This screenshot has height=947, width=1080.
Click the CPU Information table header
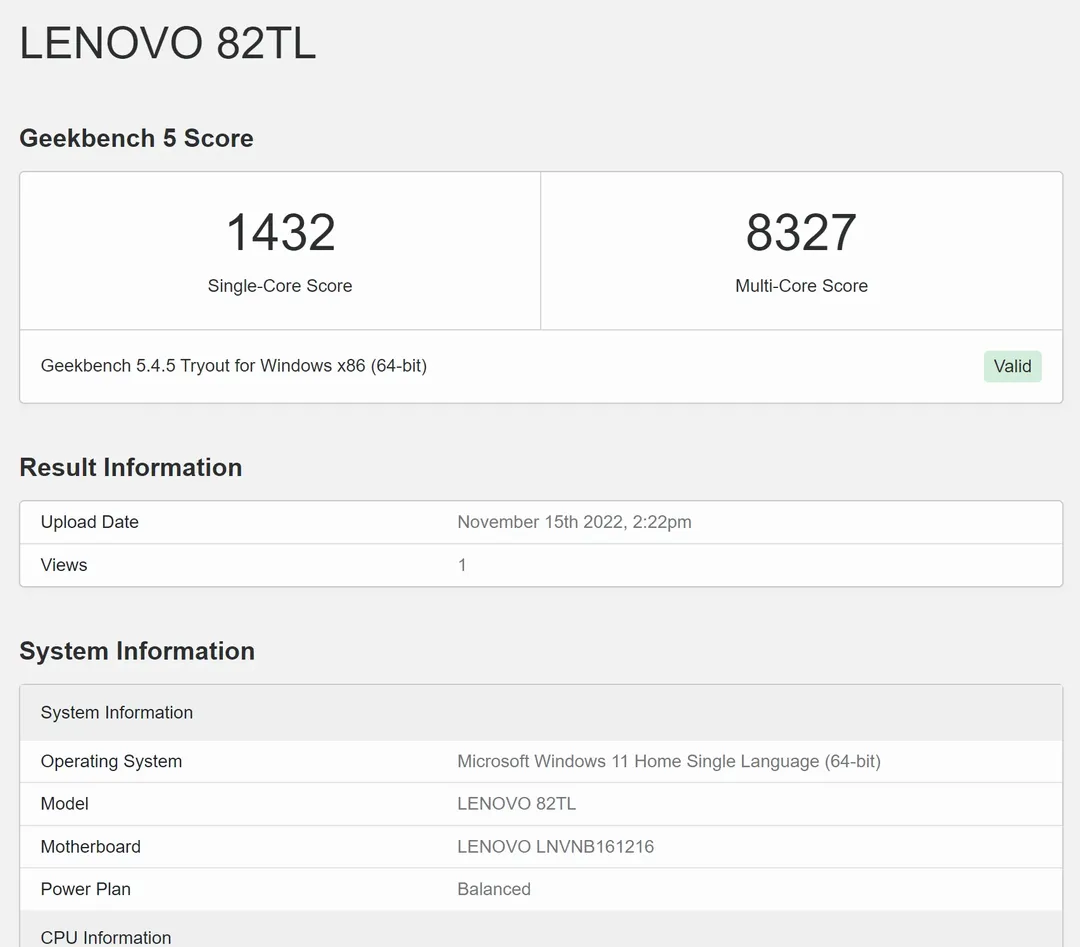(x=106, y=936)
